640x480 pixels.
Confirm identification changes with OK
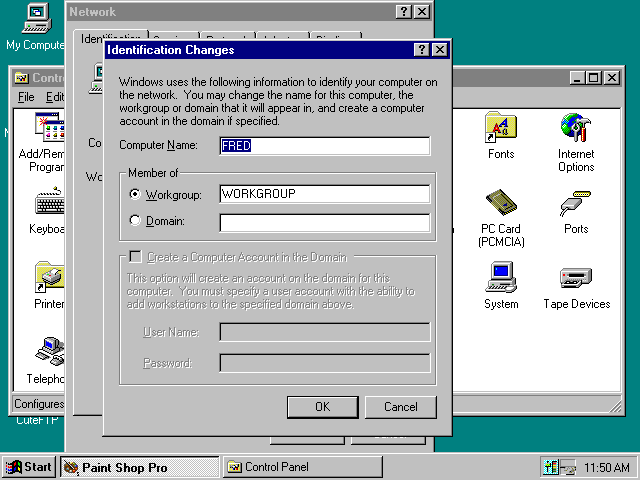[x=322, y=407]
